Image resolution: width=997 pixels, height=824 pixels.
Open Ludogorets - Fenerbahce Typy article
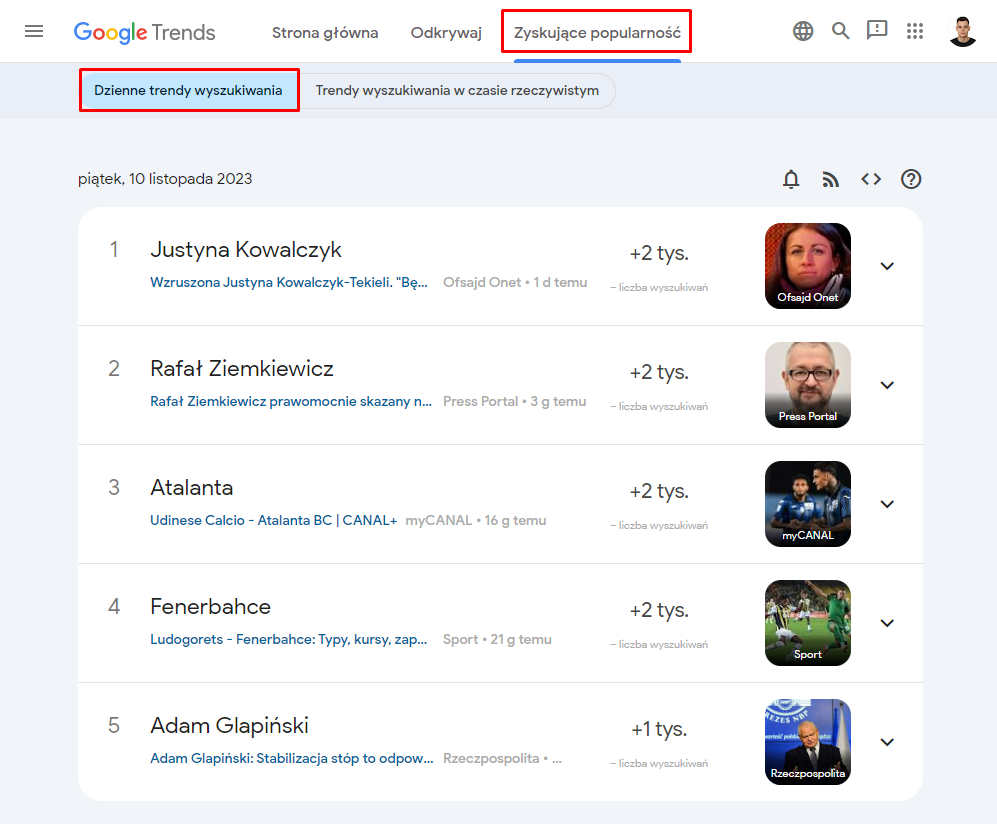[x=289, y=639]
